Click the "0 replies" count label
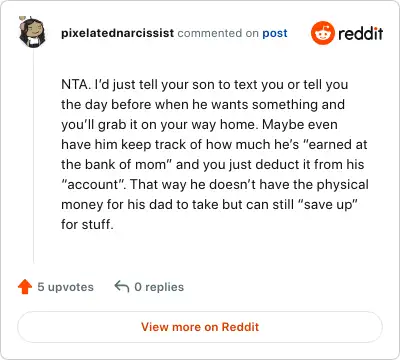The width and height of the screenshot is (400, 360). tap(159, 287)
